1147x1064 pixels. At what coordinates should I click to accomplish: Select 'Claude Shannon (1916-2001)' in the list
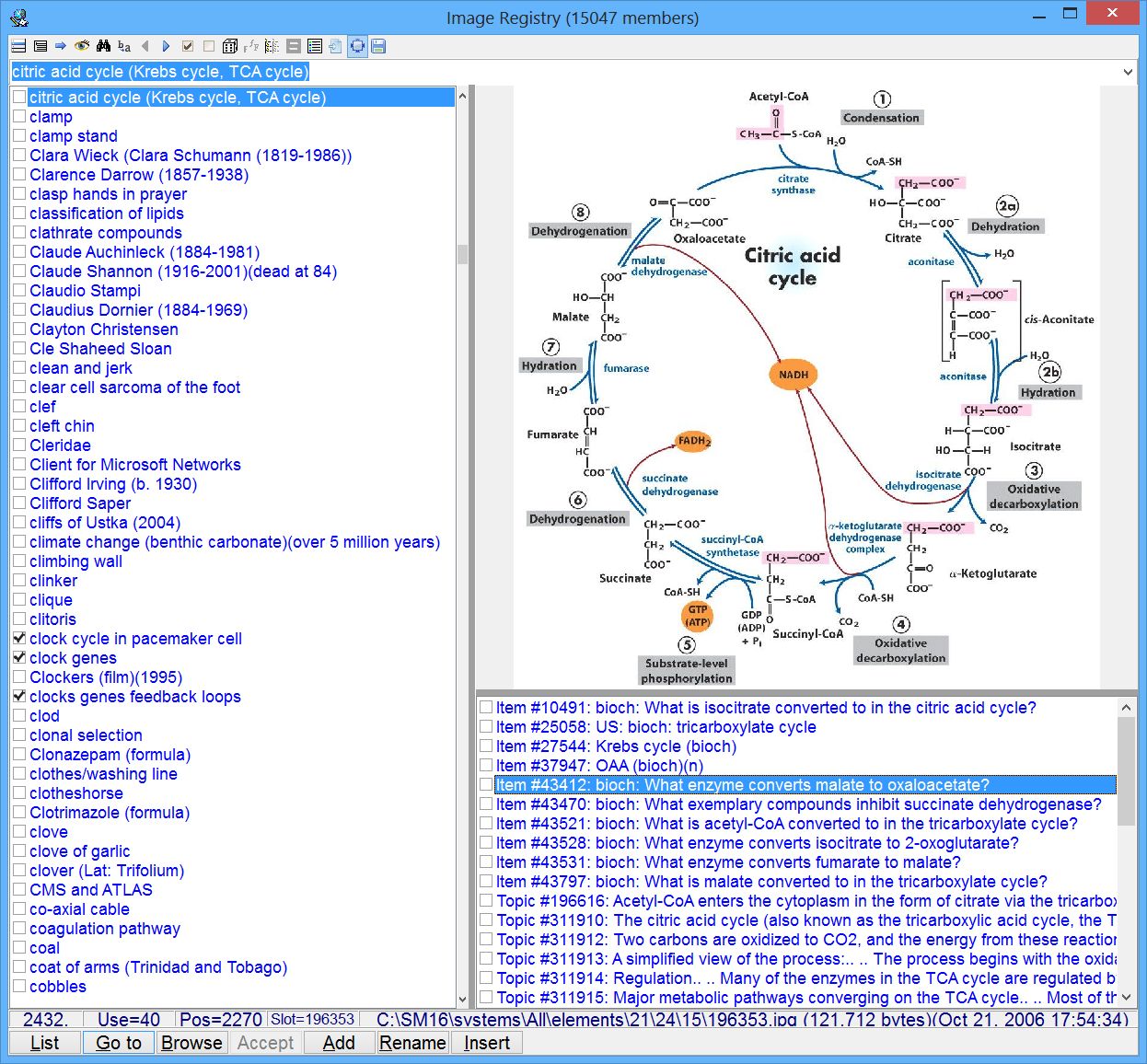182,272
